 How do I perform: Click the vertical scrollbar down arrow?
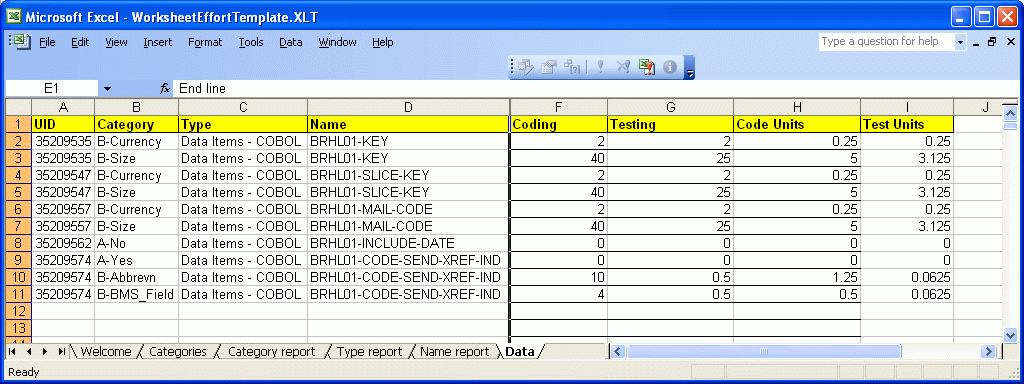[x=1010, y=335]
